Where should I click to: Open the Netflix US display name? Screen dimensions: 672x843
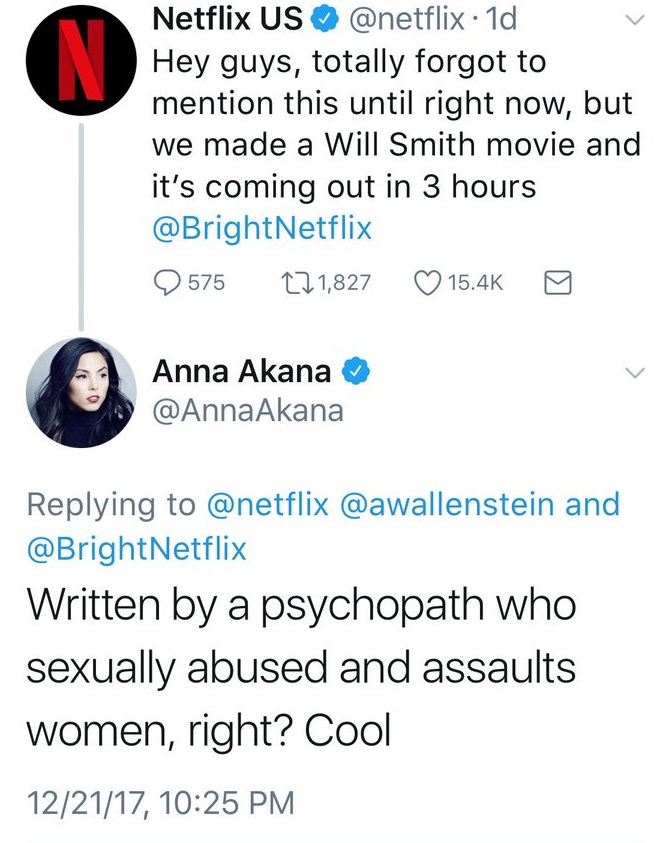(226, 17)
